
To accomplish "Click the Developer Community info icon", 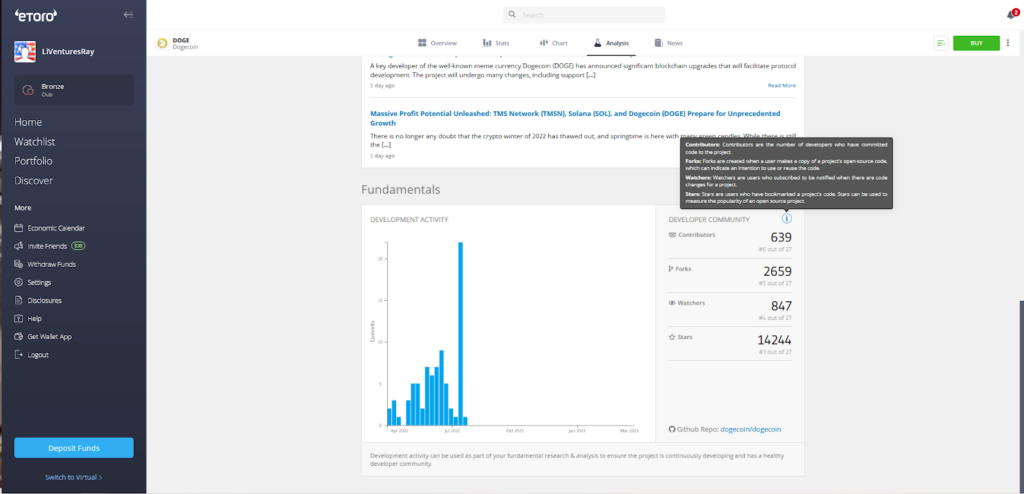I will coord(786,219).
